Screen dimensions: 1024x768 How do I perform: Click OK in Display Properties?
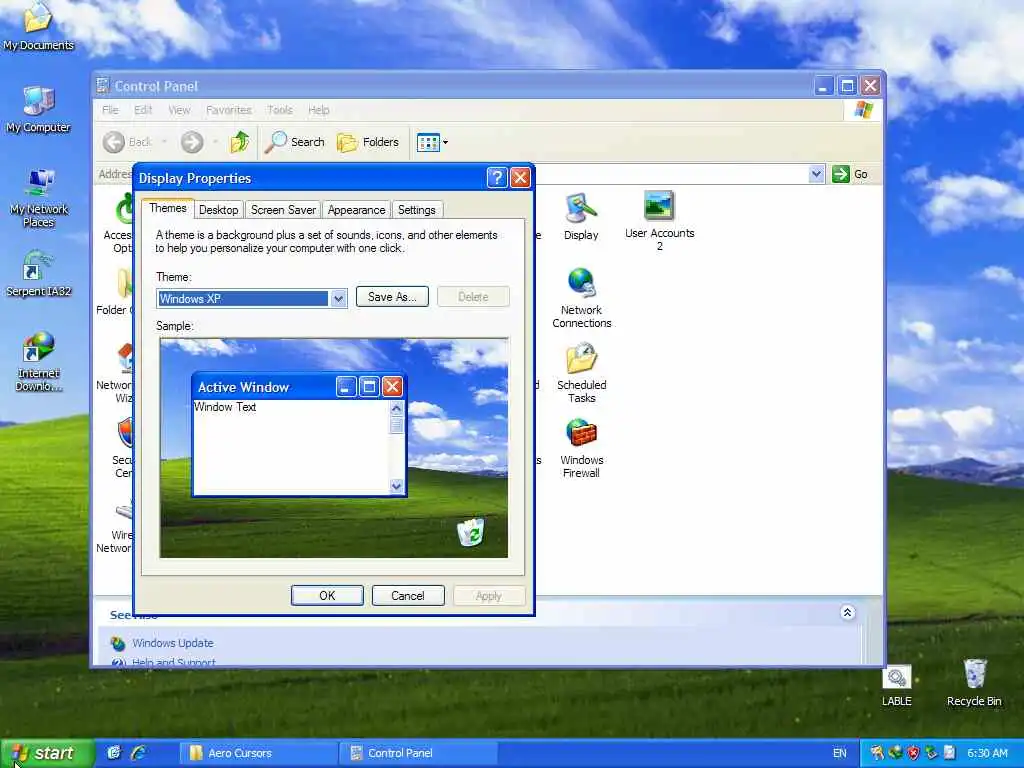coord(327,596)
